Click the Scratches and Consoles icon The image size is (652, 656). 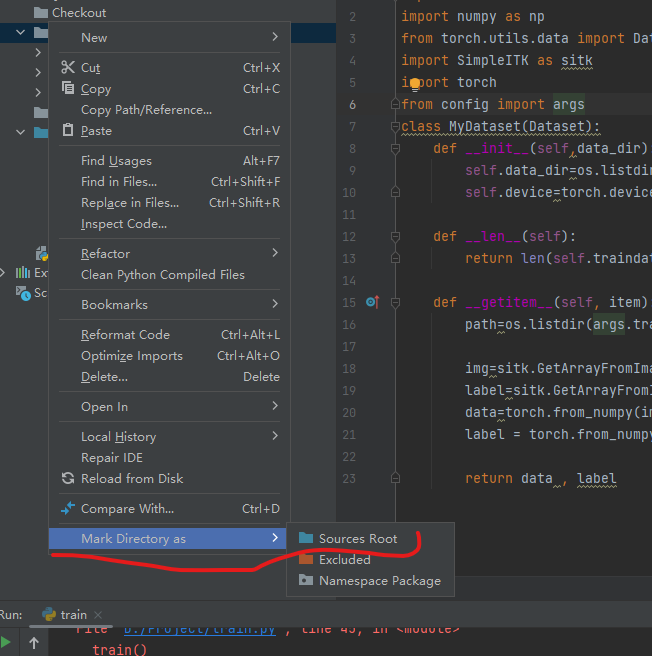click(x=23, y=293)
